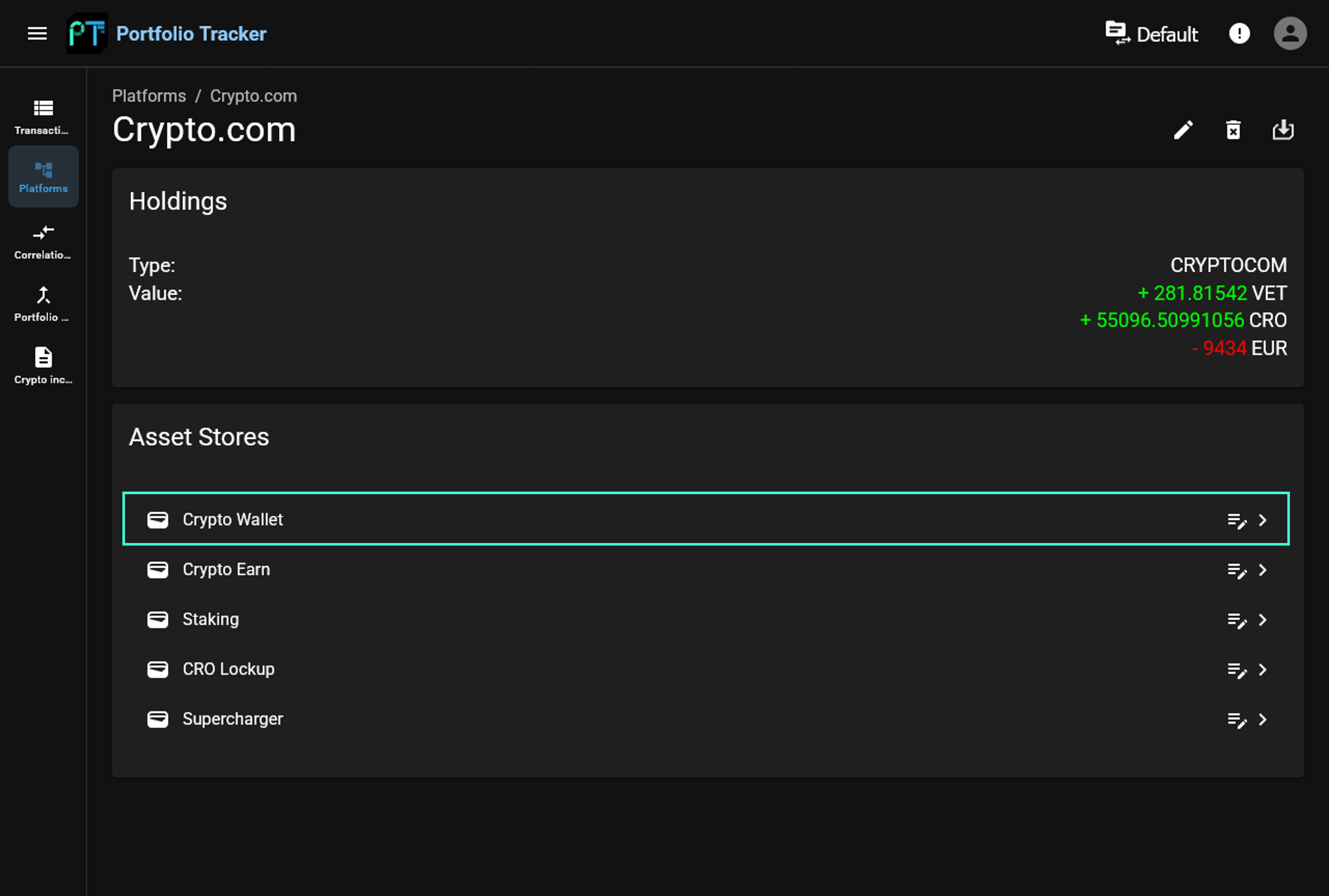The image size is (1329, 896).
Task: Expand Crypto Wallet with chevron arrow
Action: [1263, 520]
